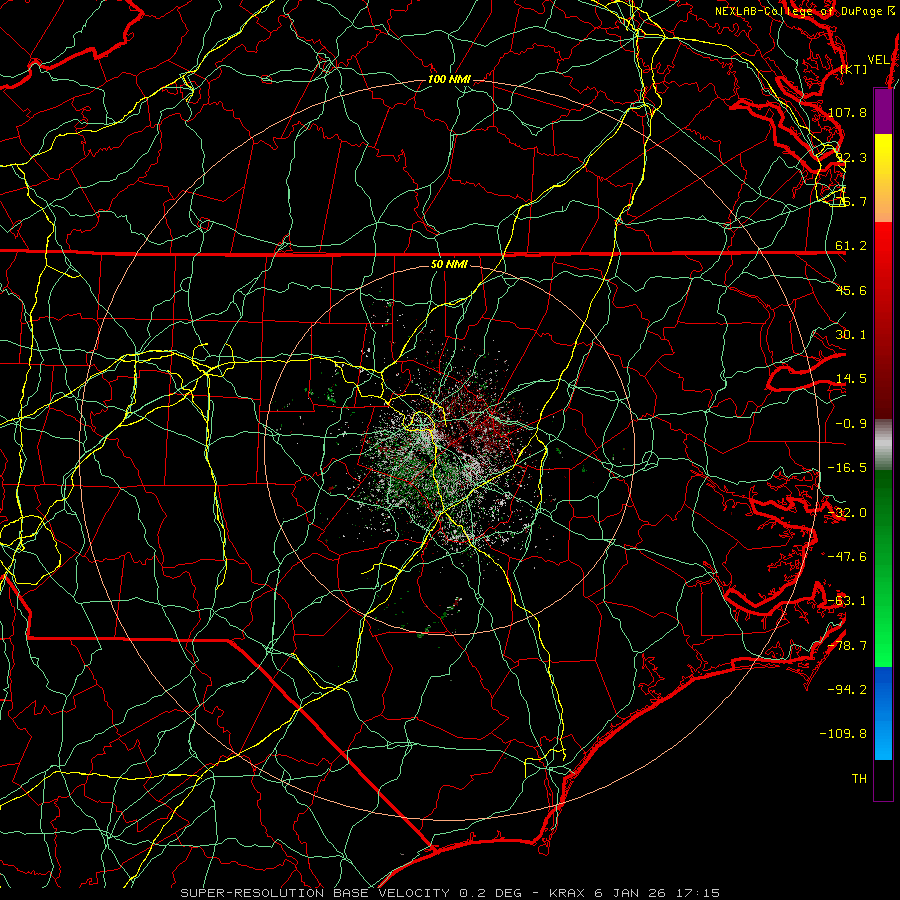Click the purple segment of the velocity color bar
Image resolution: width=900 pixels, height=900 pixels.
pos(883,111)
